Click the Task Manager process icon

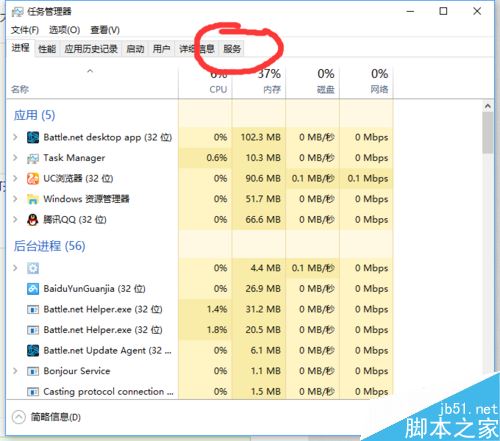[33, 158]
